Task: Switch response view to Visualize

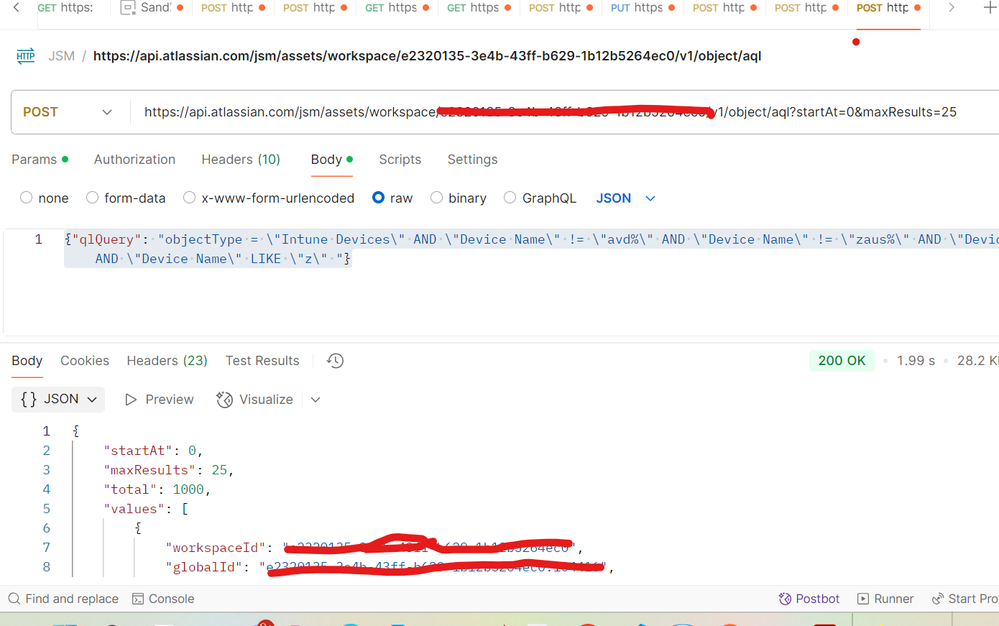Action: click(x=255, y=399)
